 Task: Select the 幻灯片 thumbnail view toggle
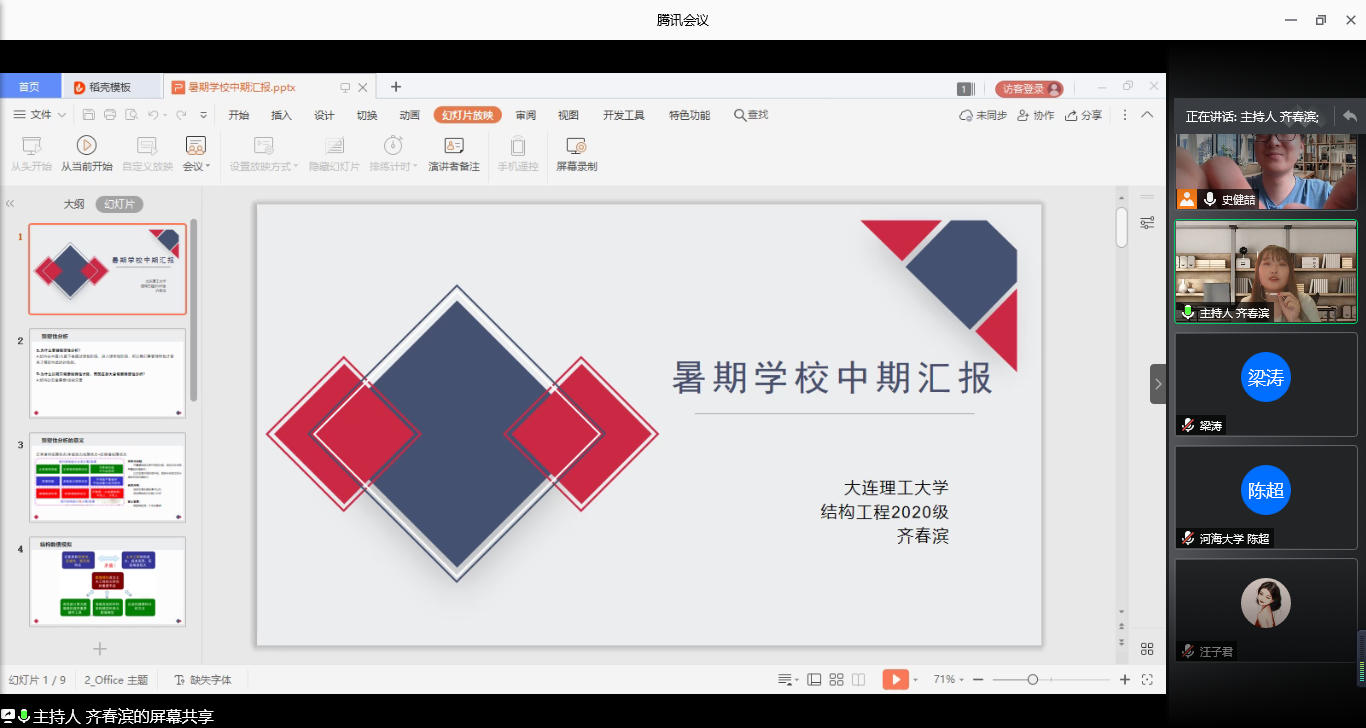tap(120, 204)
